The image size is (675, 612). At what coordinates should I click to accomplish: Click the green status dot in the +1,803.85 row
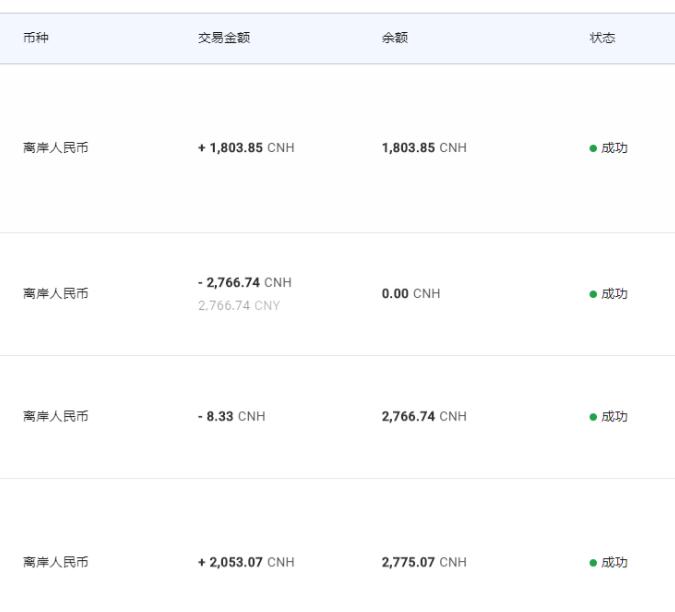(x=593, y=148)
